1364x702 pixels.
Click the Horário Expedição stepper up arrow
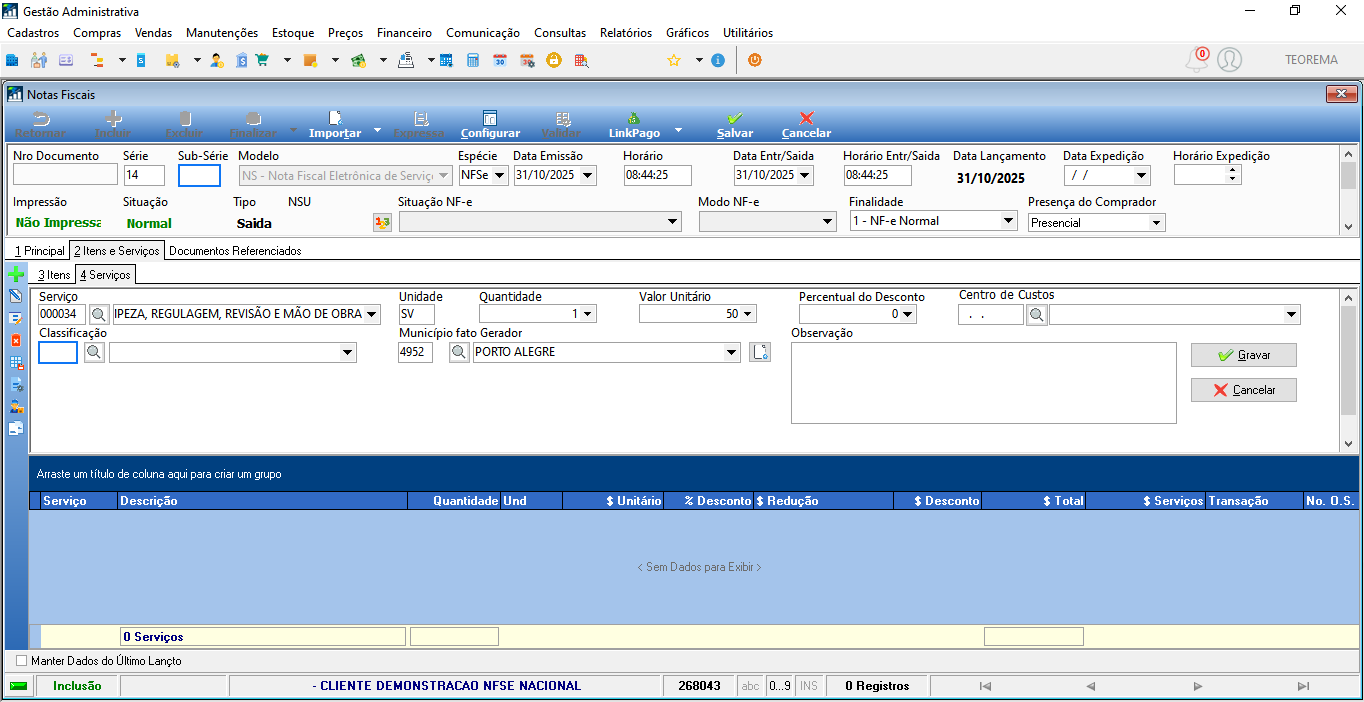click(x=1232, y=170)
